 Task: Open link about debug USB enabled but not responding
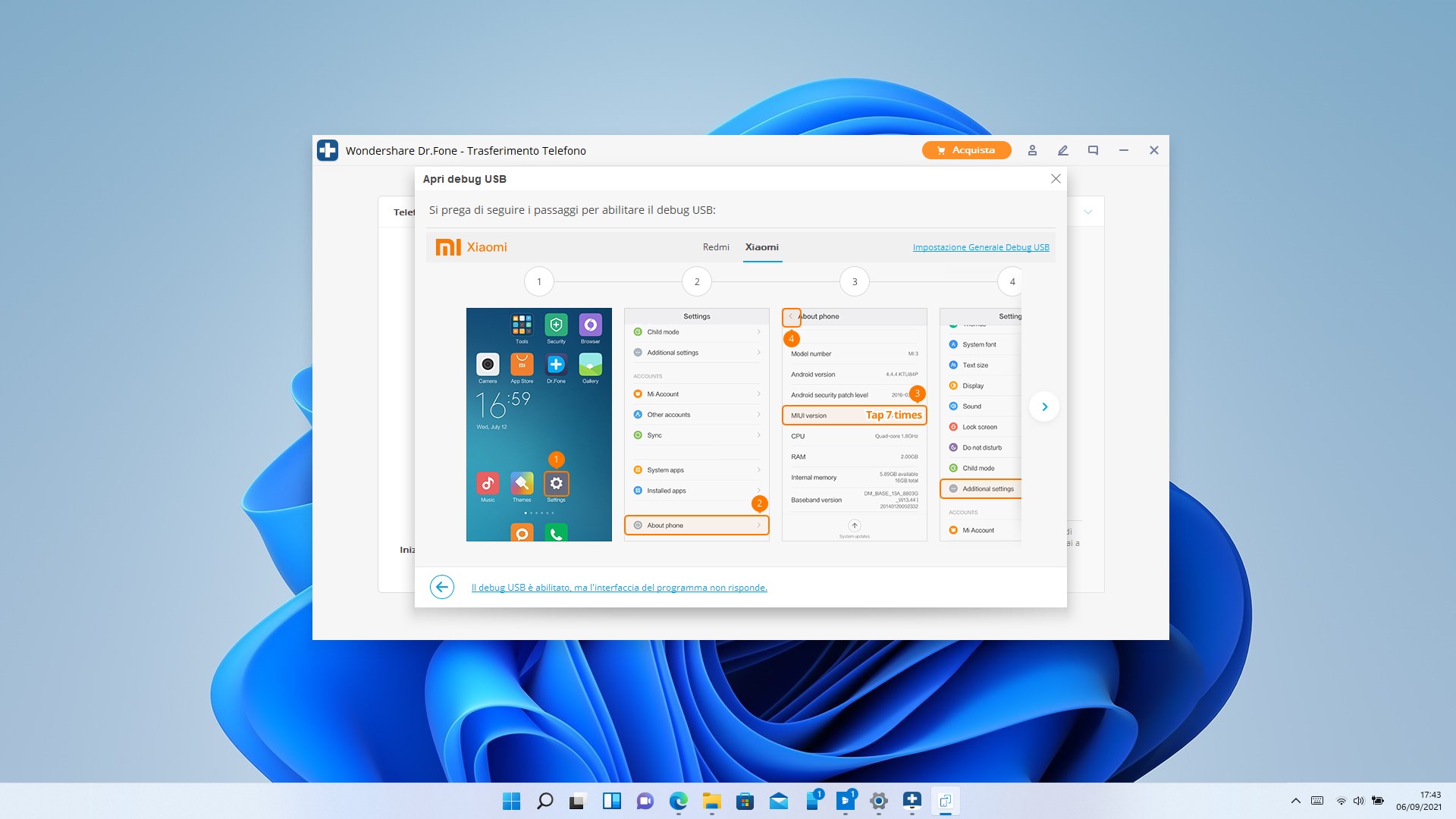(620, 588)
